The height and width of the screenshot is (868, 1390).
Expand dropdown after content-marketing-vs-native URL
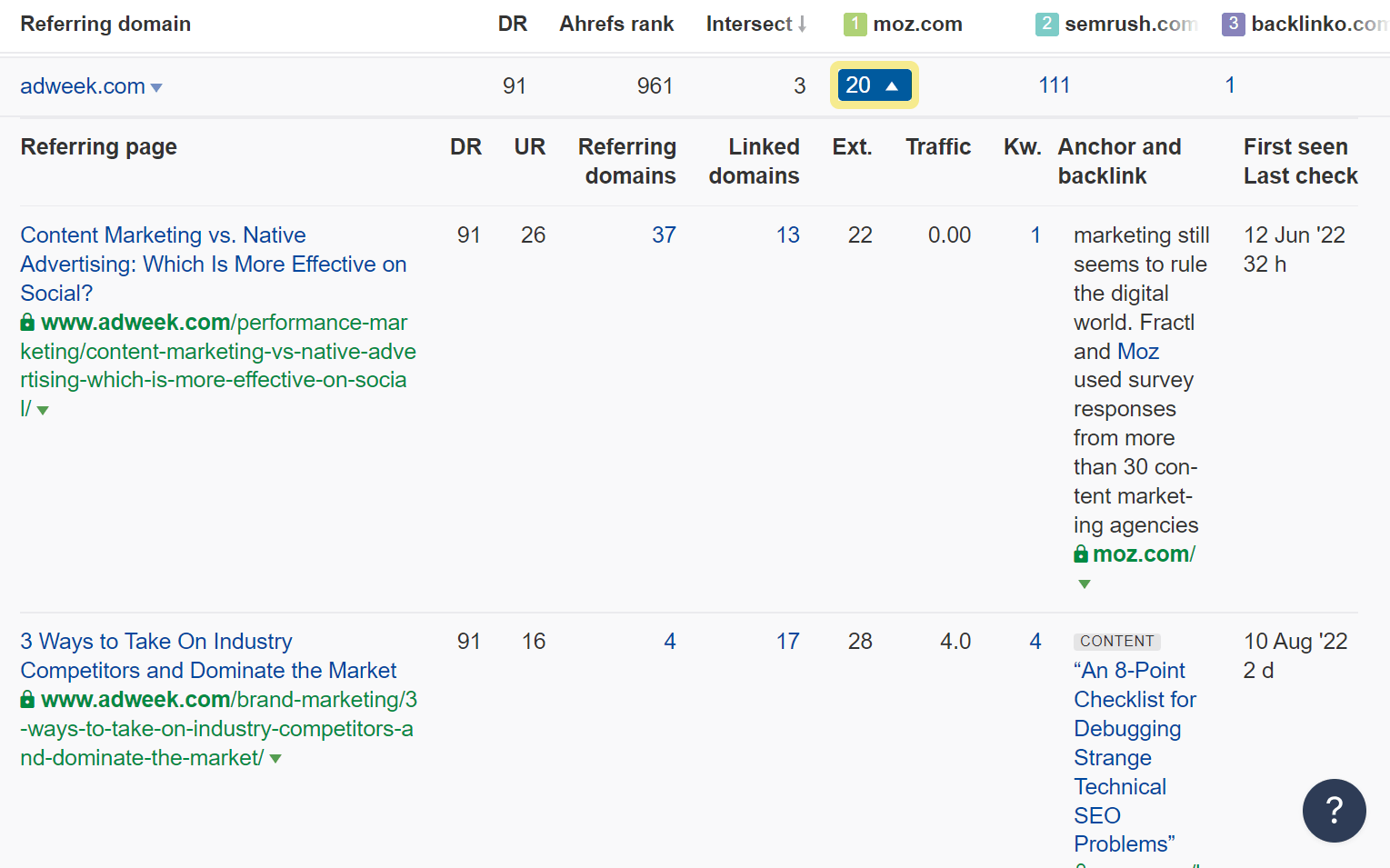click(x=43, y=411)
